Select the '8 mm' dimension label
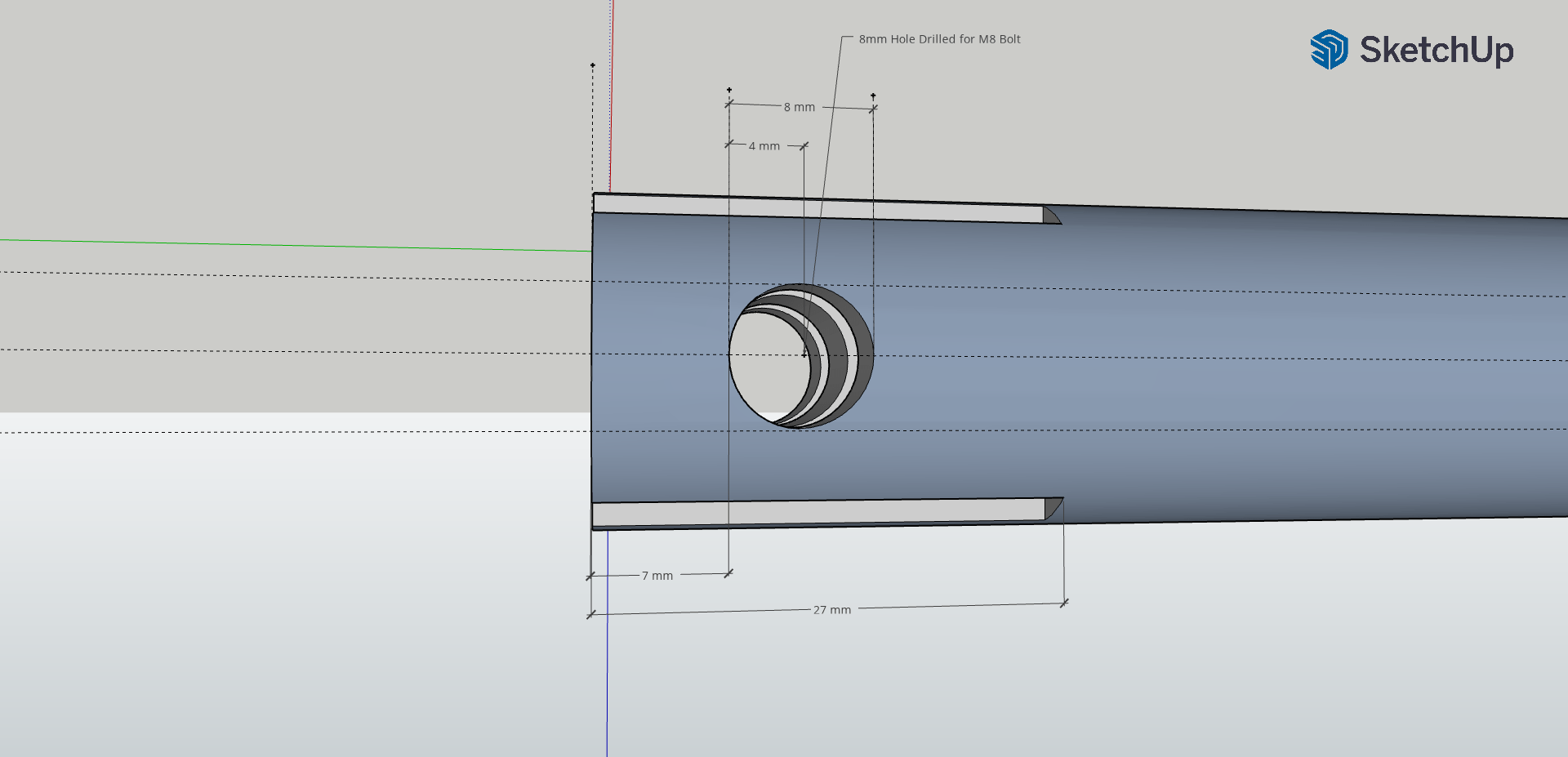The width and height of the screenshot is (1568, 757). tap(798, 106)
